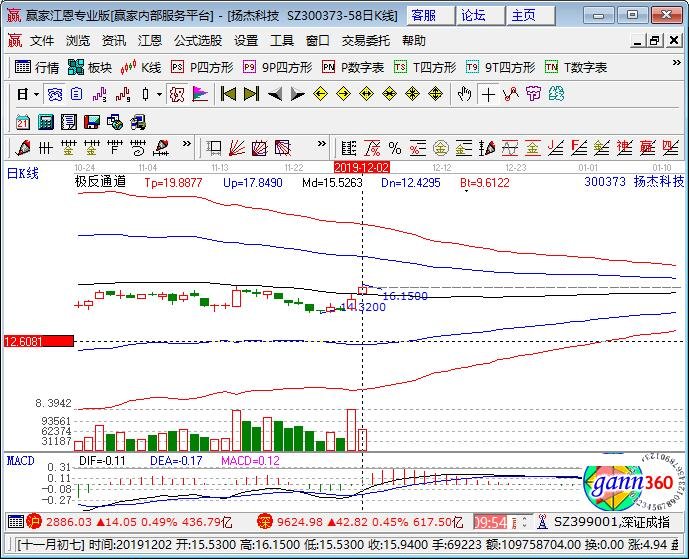
Task: Open the 文件 menu
Action: coord(42,41)
